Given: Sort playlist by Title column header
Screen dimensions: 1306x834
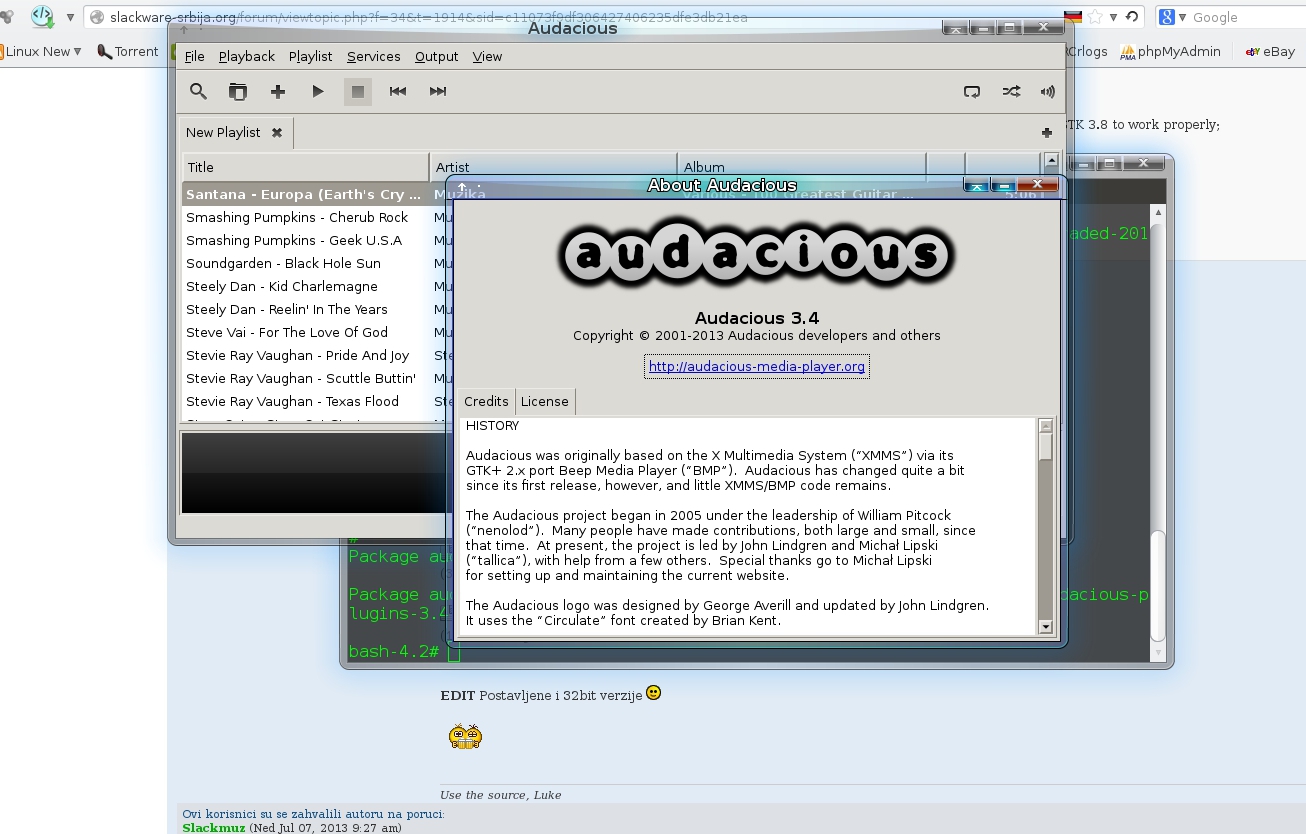Looking at the screenshot, I should pos(305,167).
